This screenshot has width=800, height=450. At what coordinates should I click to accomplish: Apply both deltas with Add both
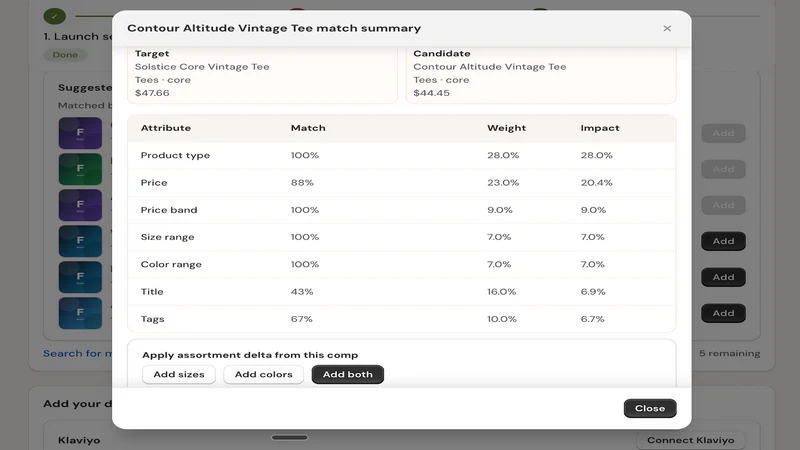[x=347, y=374]
